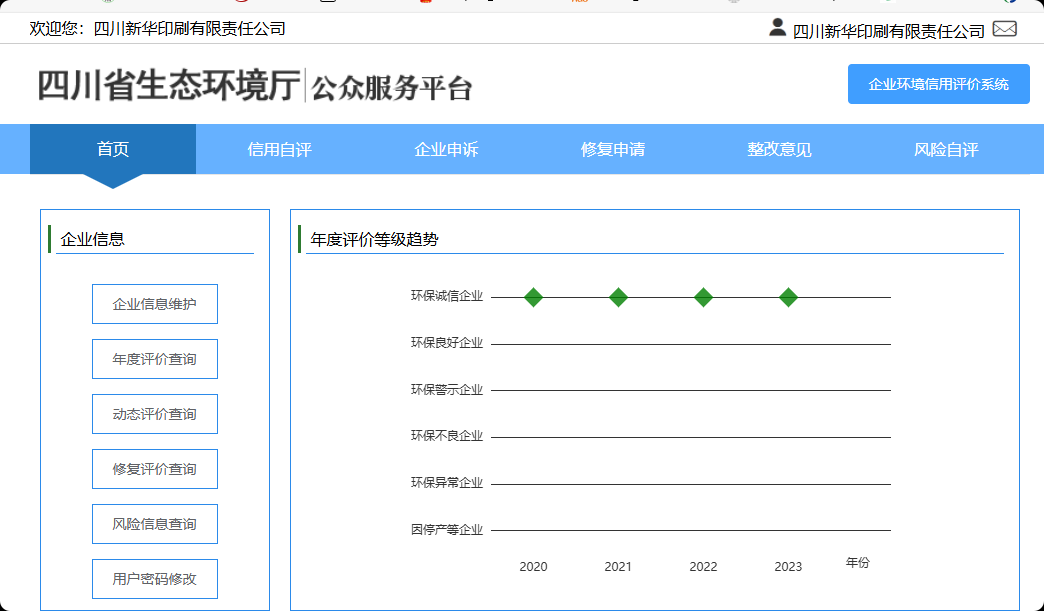Click 用户密码修改 to change password
Image resolution: width=1044 pixels, height=611 pixels.
tap(155, 579)
